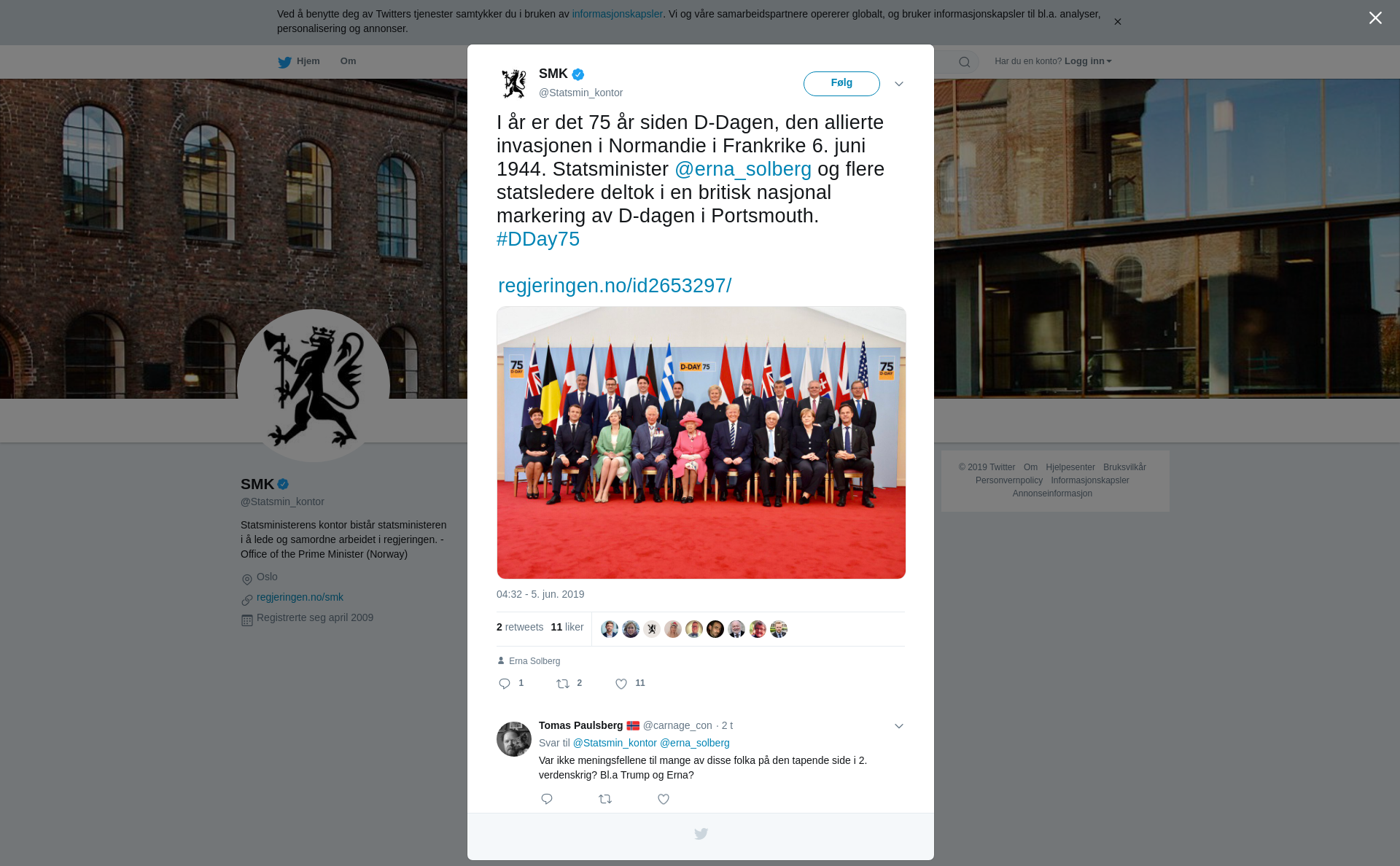This screenshot has height=866, width=1400.
Task: Retweet Tomas Paulsberg's reply
Action: pos(605,800)
